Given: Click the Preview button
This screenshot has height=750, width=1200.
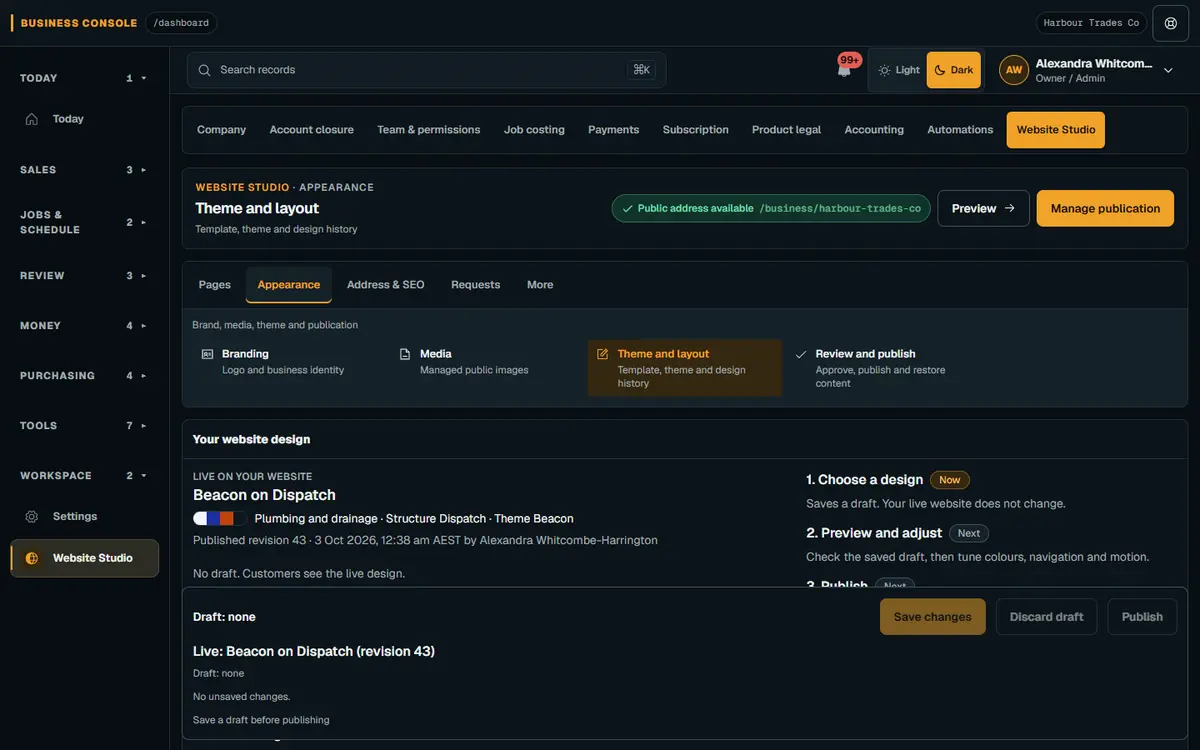Looking at the screenshot, I should (x=983, y=208).
